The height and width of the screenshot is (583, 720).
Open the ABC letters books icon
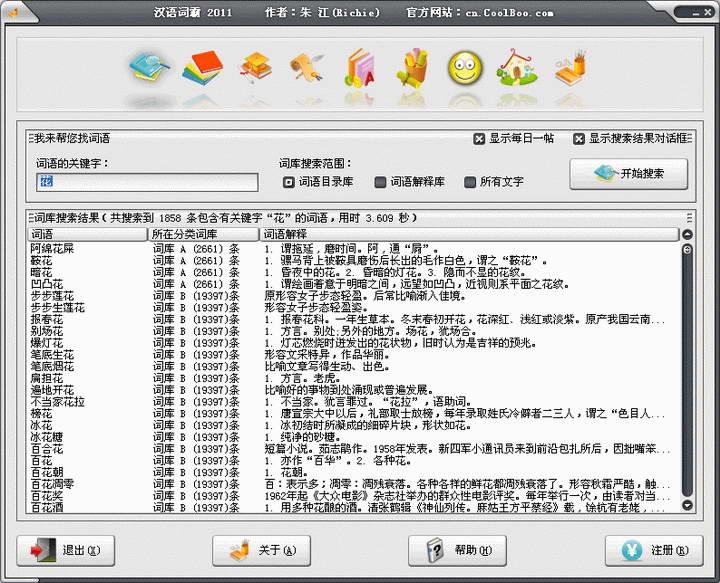coord(360,68)
